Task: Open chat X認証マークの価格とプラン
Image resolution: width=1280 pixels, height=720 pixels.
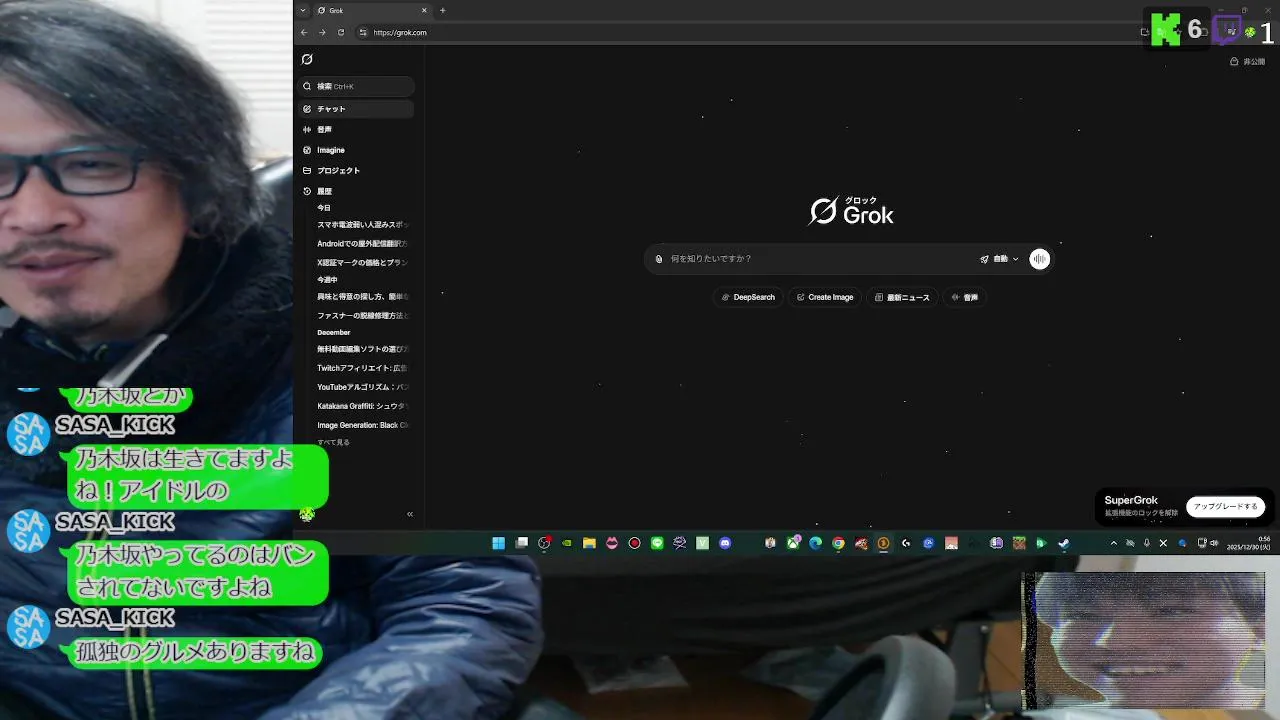Action: pos(362,262)
